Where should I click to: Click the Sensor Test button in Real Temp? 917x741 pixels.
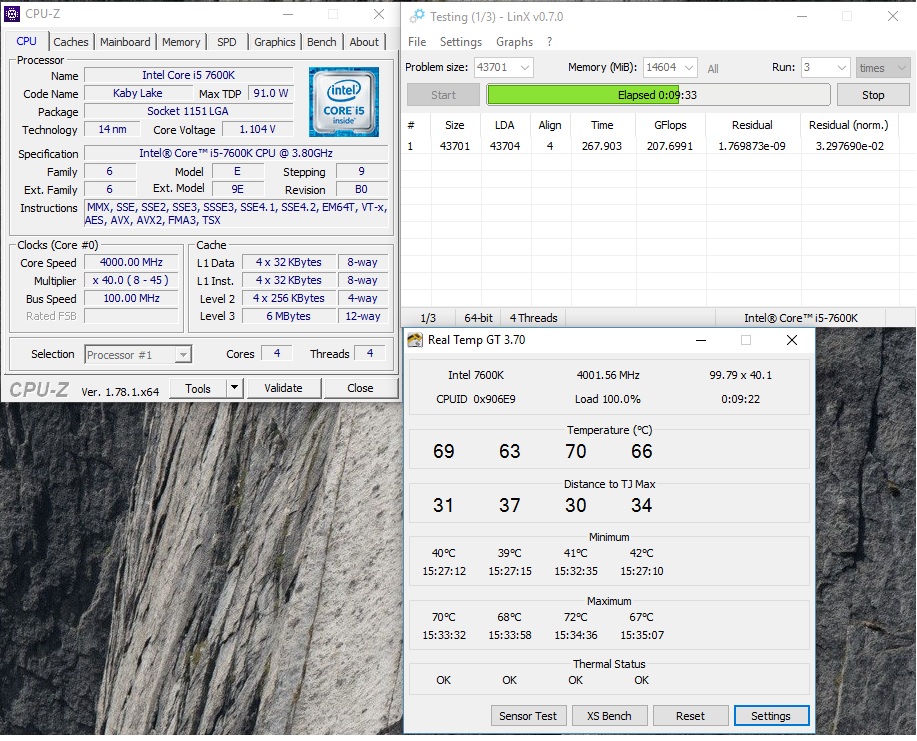point(528,716)
